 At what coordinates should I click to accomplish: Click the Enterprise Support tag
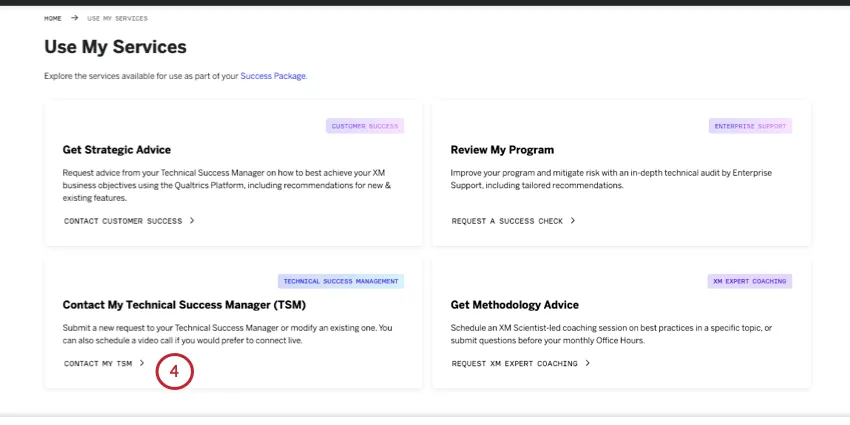(751, 126)
